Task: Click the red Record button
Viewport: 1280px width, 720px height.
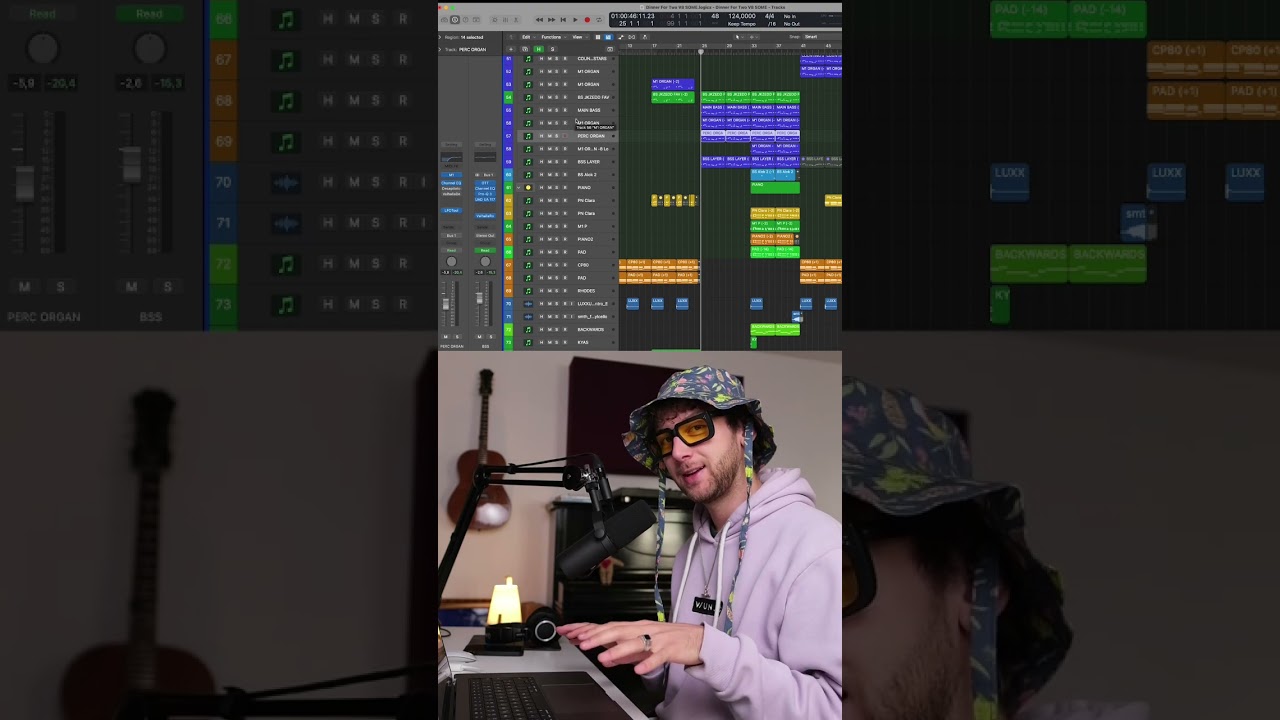Action: click(587, 20)
